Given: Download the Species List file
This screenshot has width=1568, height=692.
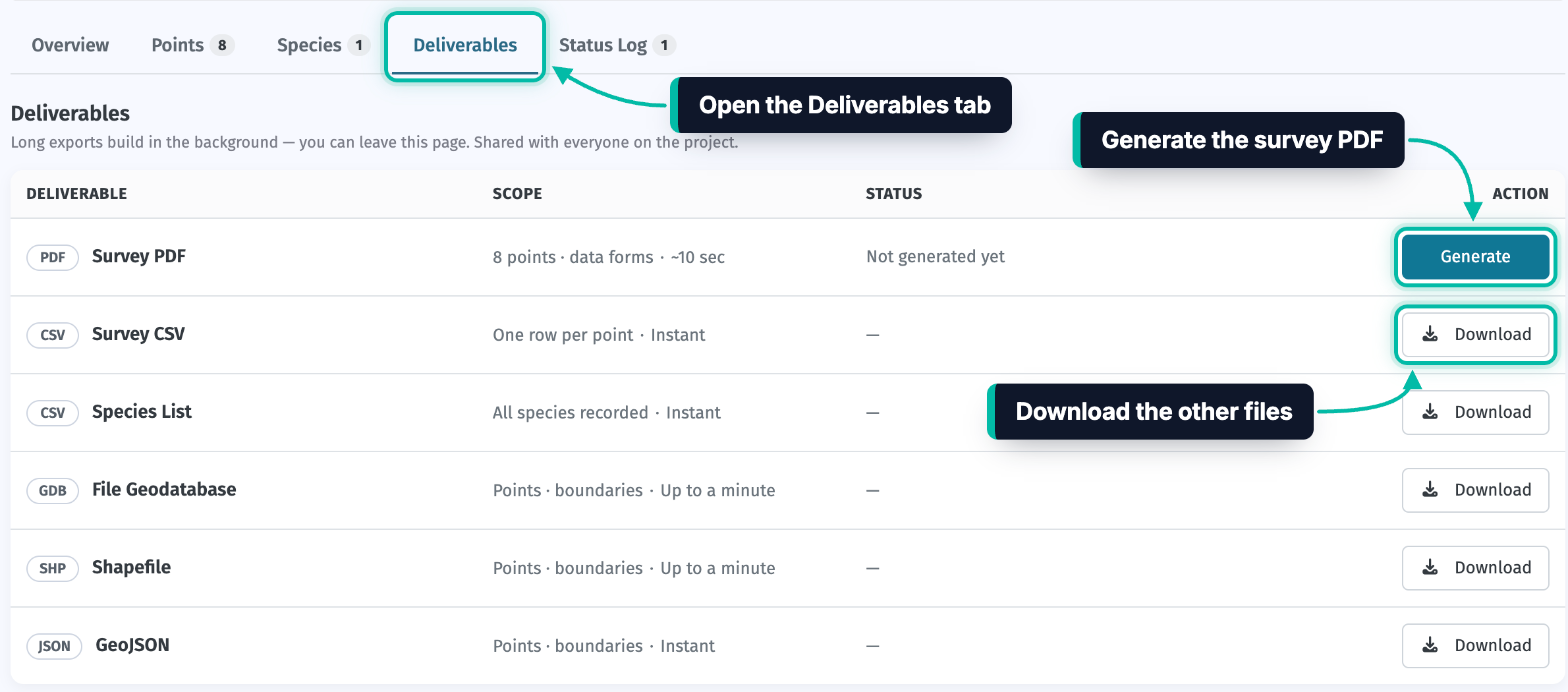Looking at the screenshot, I should 1475,412.
